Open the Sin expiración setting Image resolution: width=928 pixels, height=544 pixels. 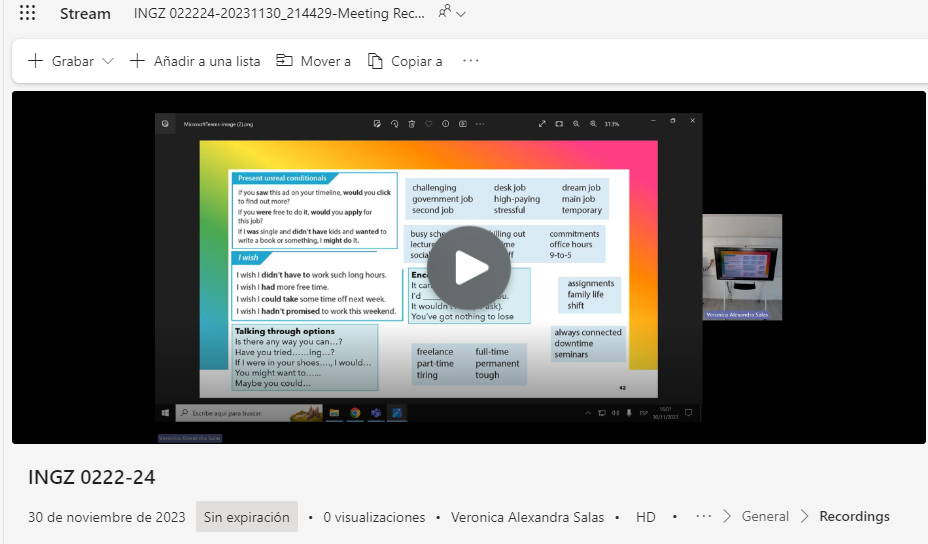coord(247,517)
